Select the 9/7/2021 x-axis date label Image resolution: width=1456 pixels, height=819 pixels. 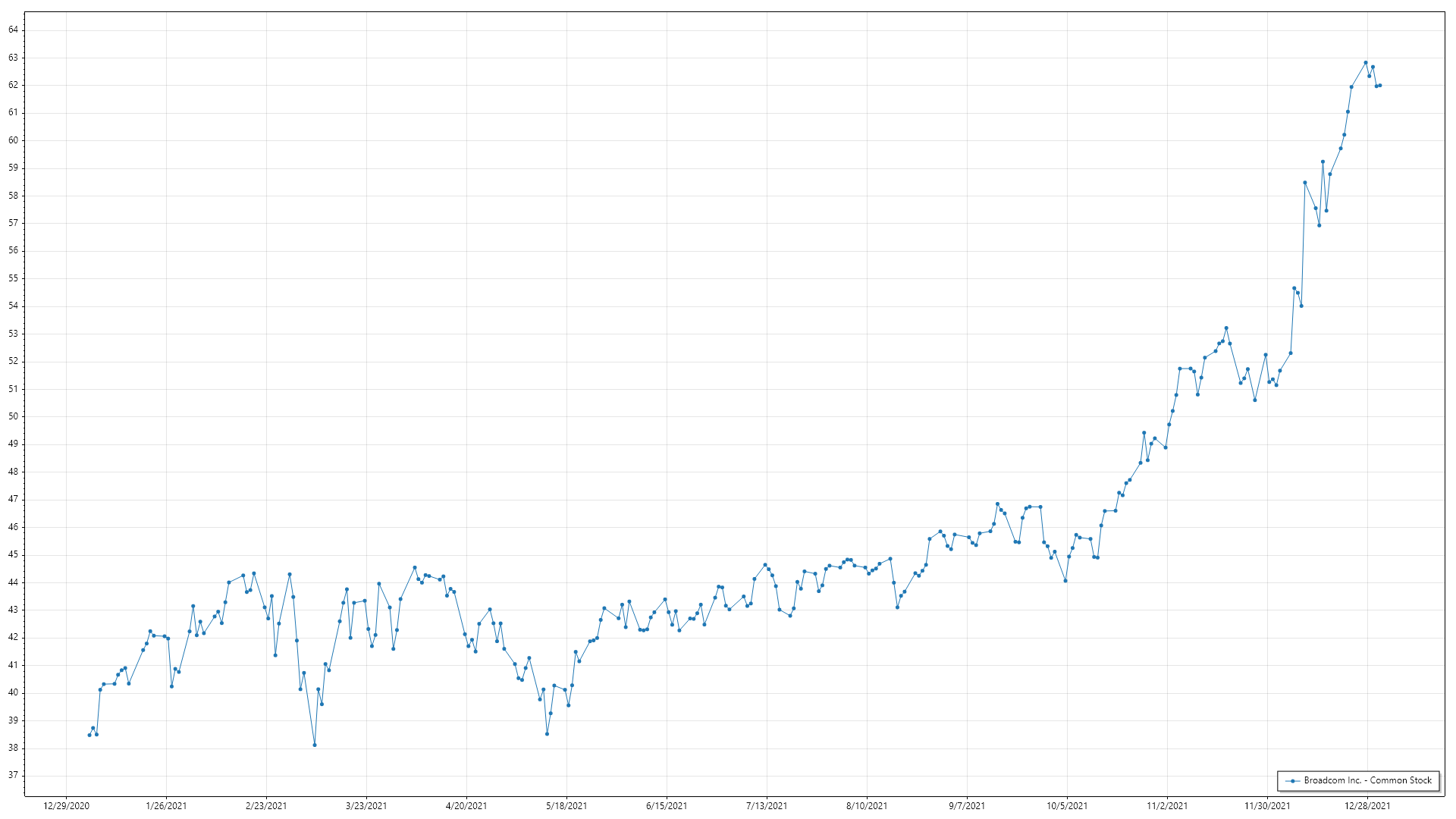coord(967,806)
